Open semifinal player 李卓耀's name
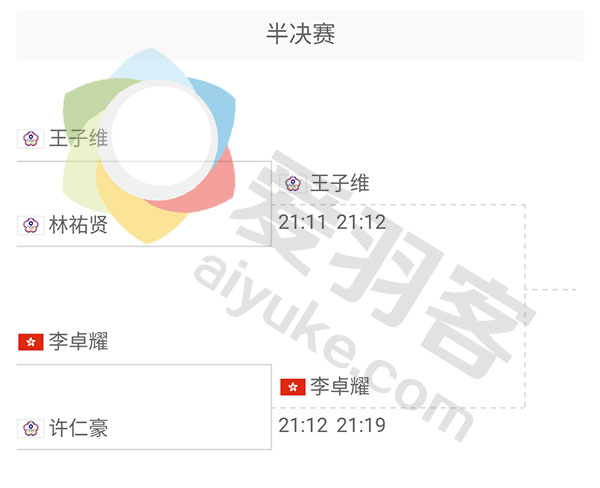 pos(78,342)
